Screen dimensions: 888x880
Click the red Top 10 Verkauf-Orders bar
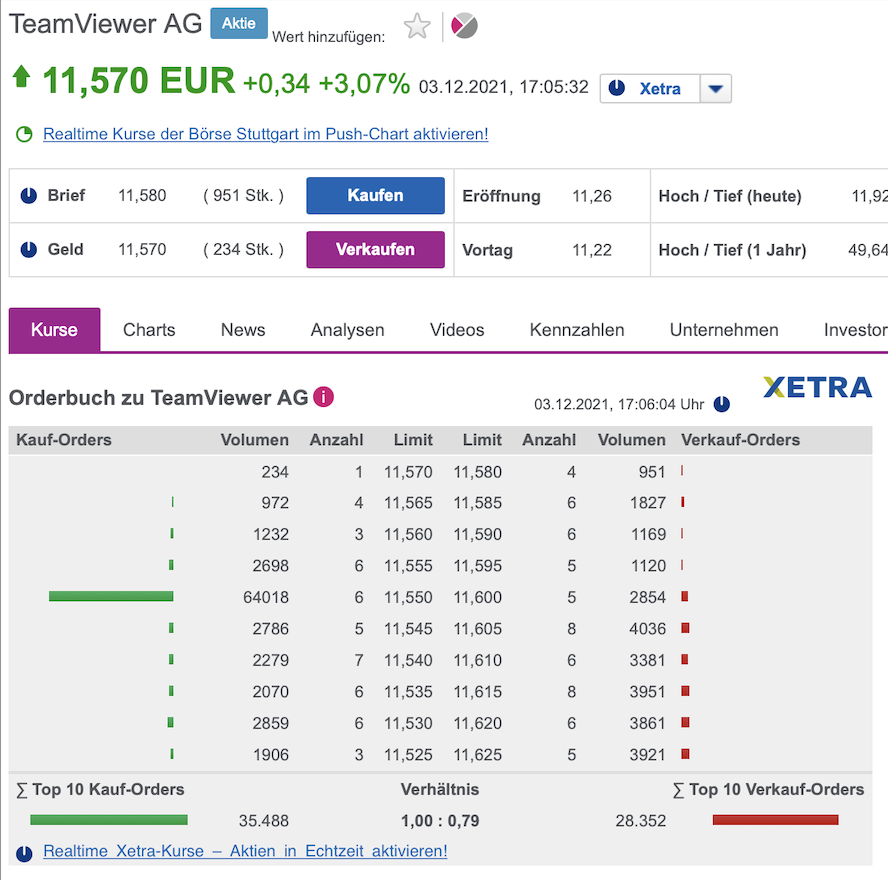click(x=775, y=820)
